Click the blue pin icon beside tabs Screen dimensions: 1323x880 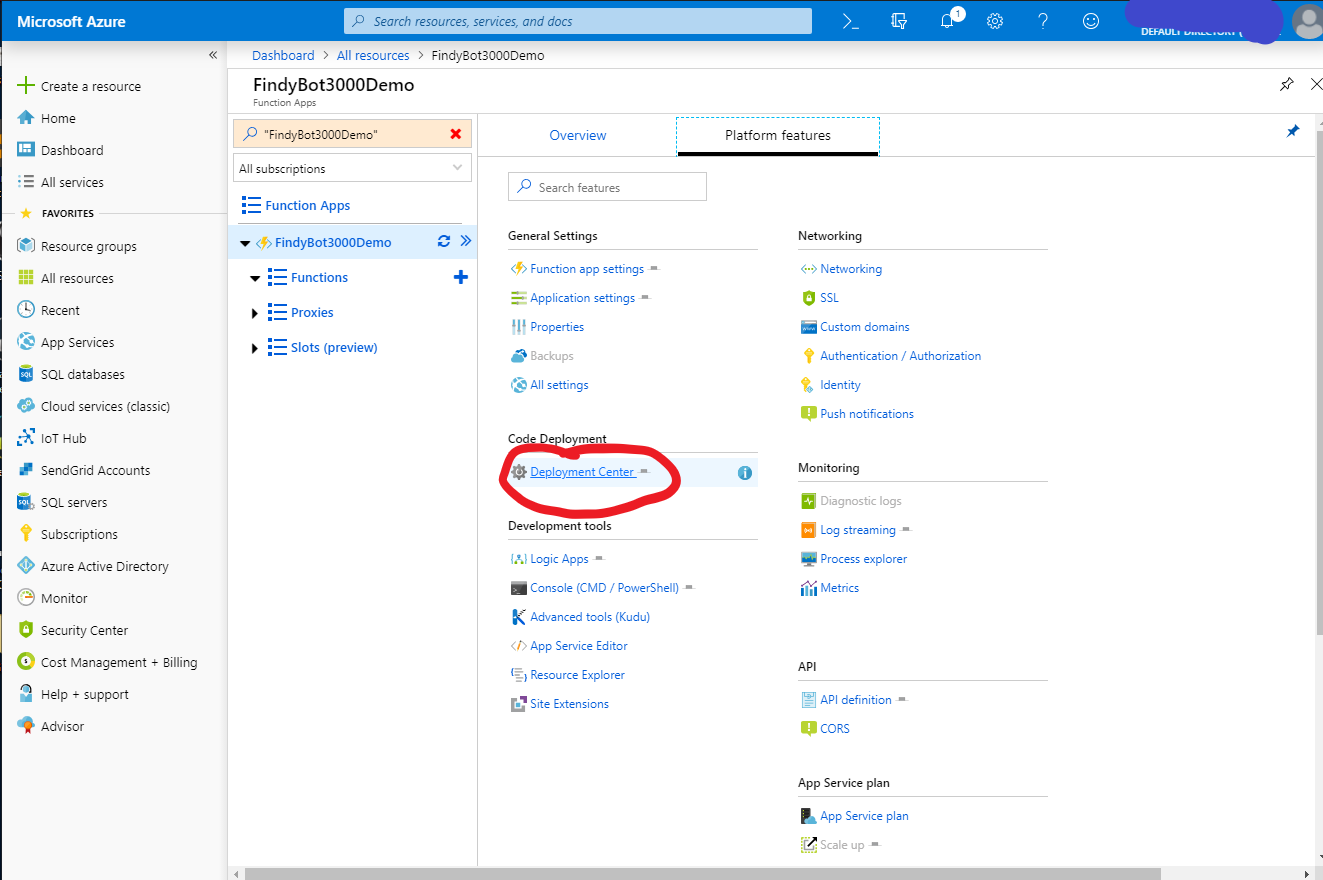pyautogui.click(x=1292, y=131)
